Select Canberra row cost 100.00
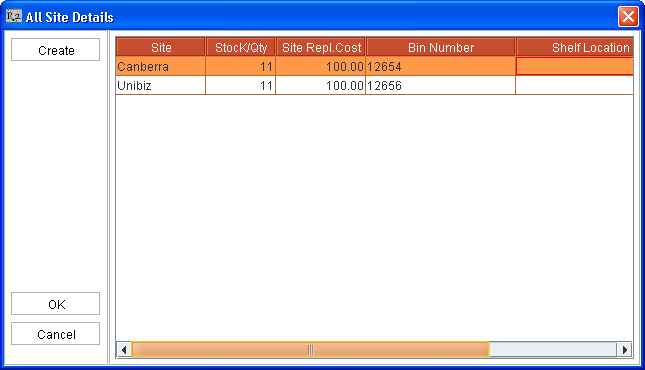645x370 pixels. click(x=321, y=66)
